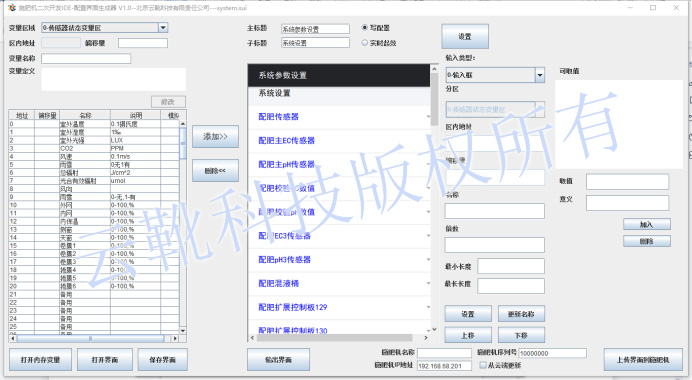Click the 保存界面 button
Viewport: 692px width, 380px height.
[x=162, y=360]
